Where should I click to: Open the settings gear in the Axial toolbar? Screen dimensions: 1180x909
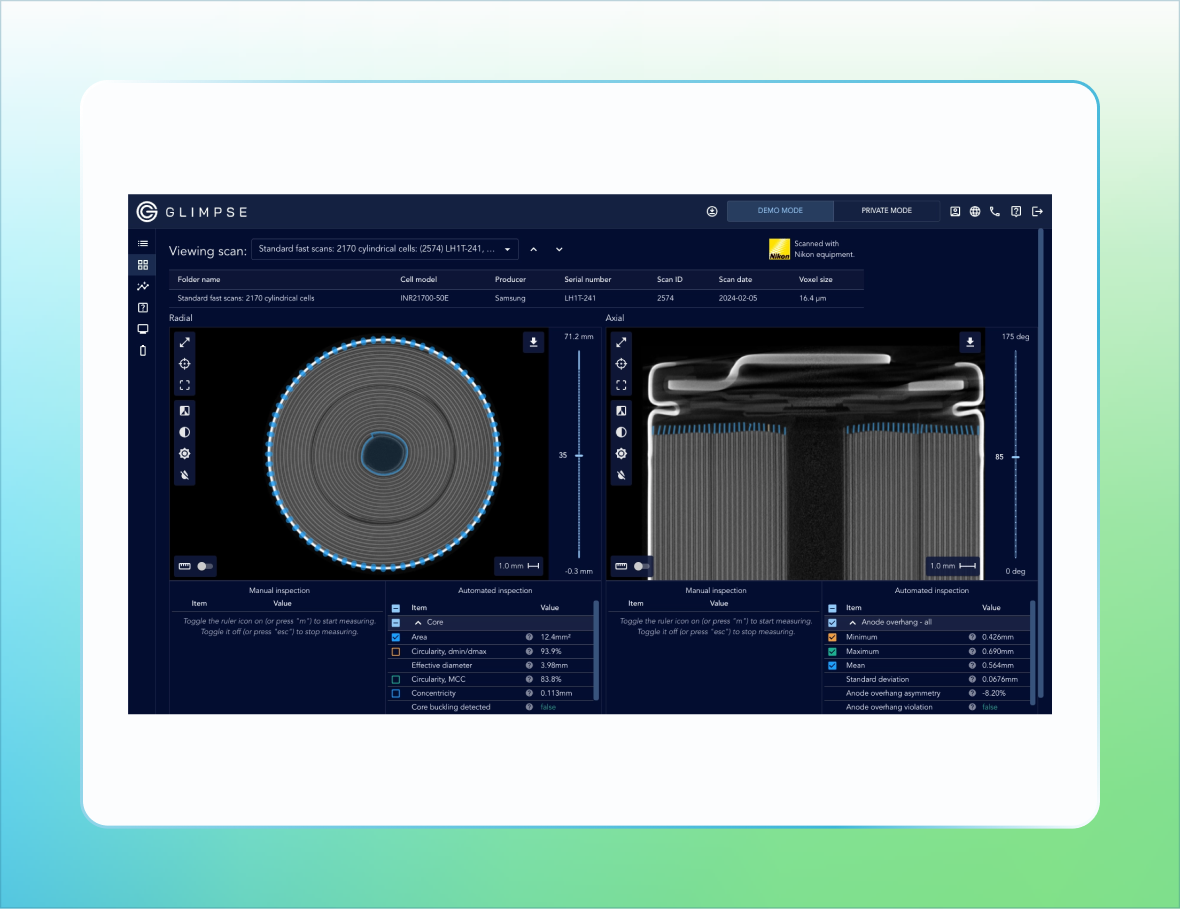pyautogui.click(x=621, y=454)
